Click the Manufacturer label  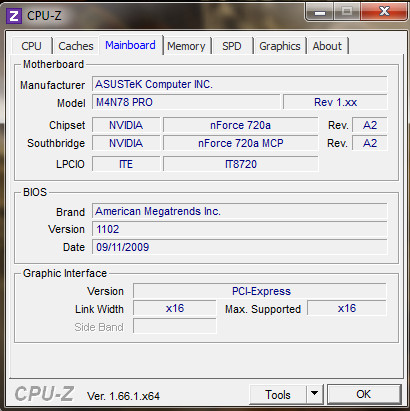53,85
